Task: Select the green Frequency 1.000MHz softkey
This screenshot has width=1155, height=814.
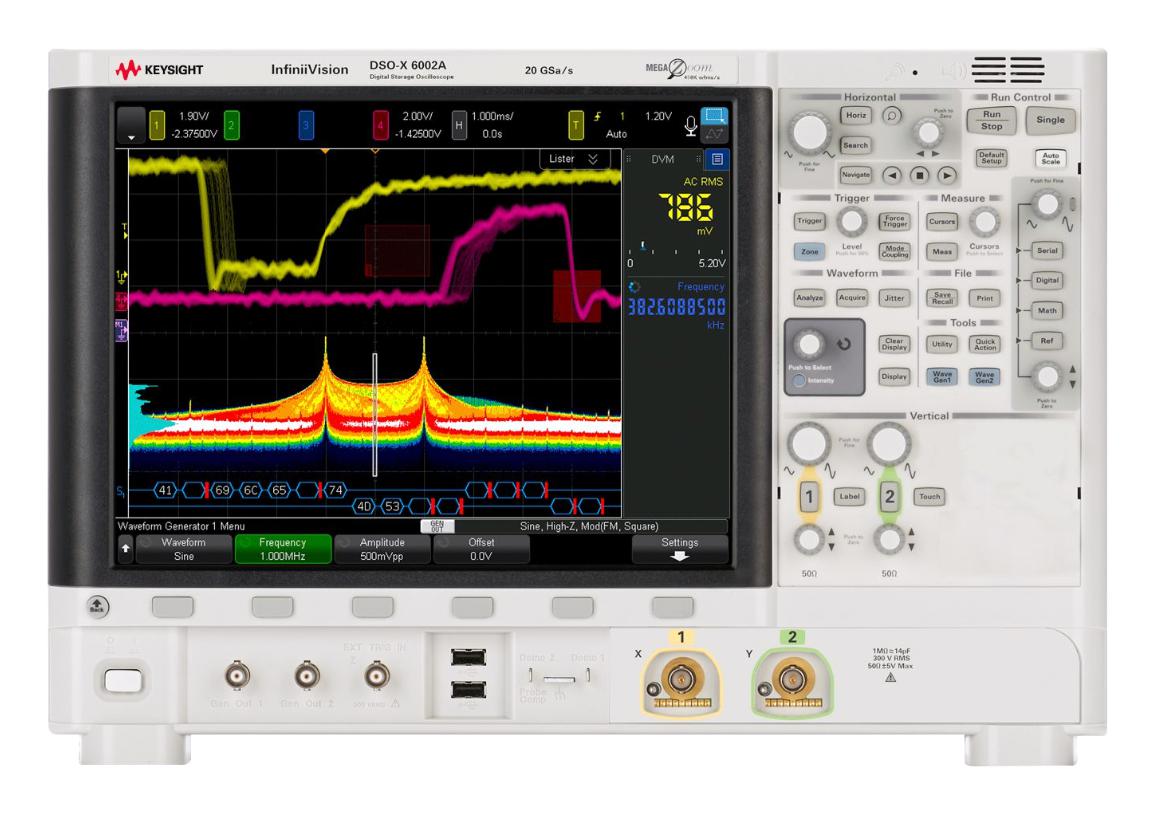Action: tap(283, 549)
